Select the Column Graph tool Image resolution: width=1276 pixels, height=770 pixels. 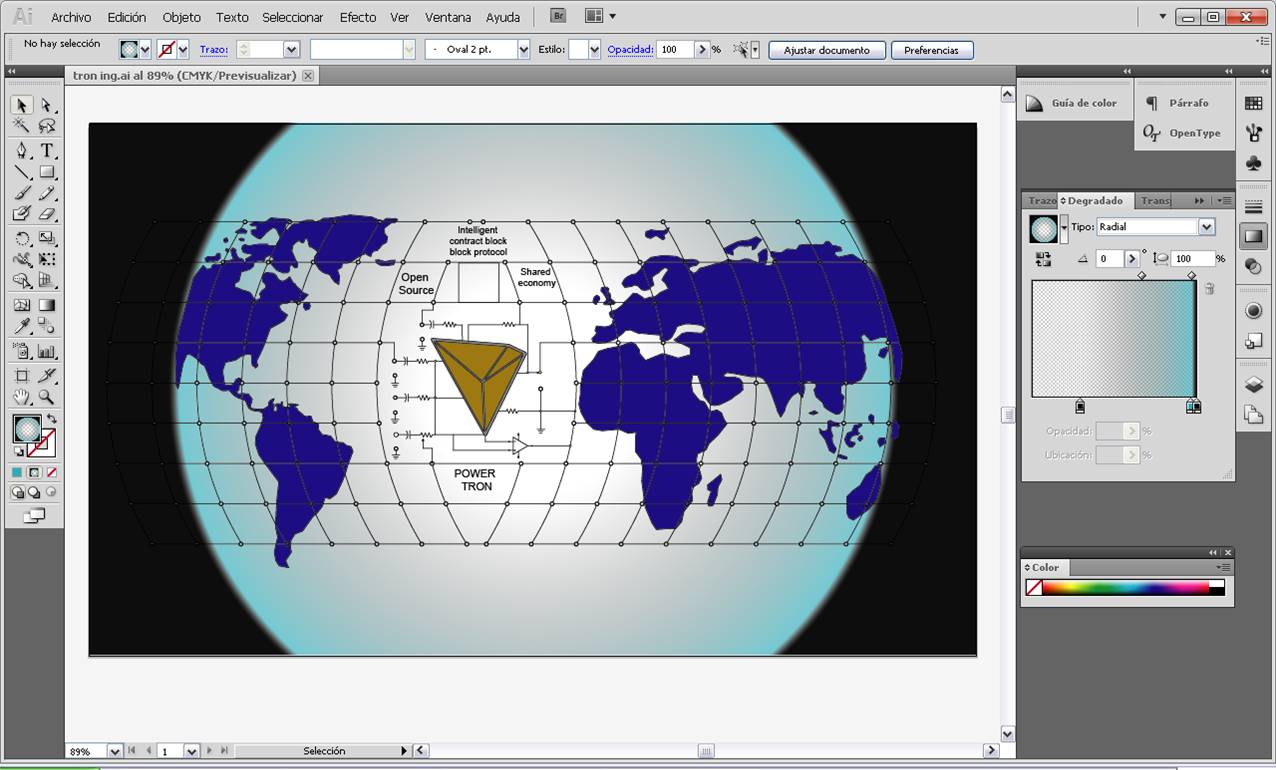[46, 351]
